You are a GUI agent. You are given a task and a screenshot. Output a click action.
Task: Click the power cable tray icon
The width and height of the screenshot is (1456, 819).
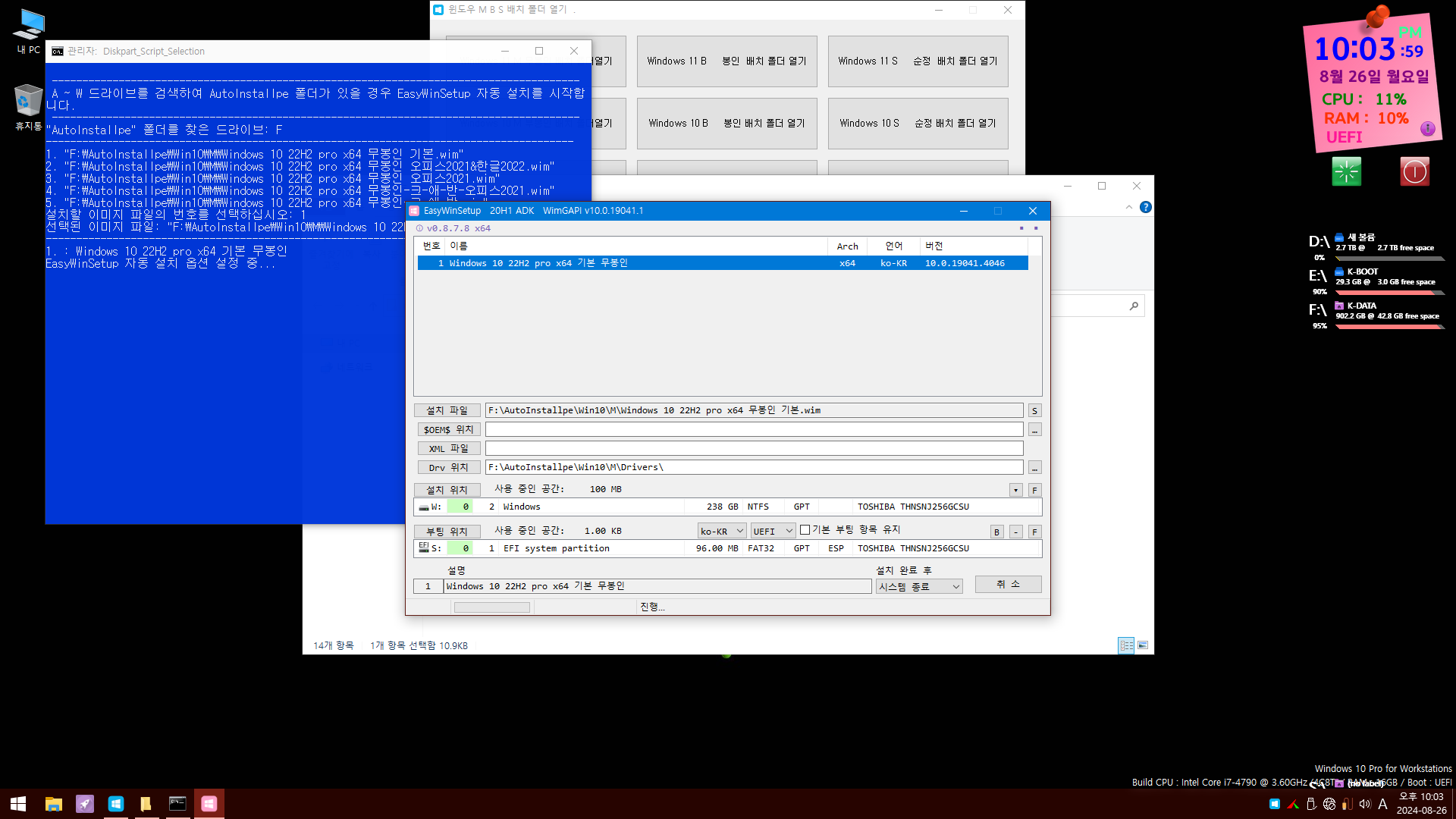1347,804
